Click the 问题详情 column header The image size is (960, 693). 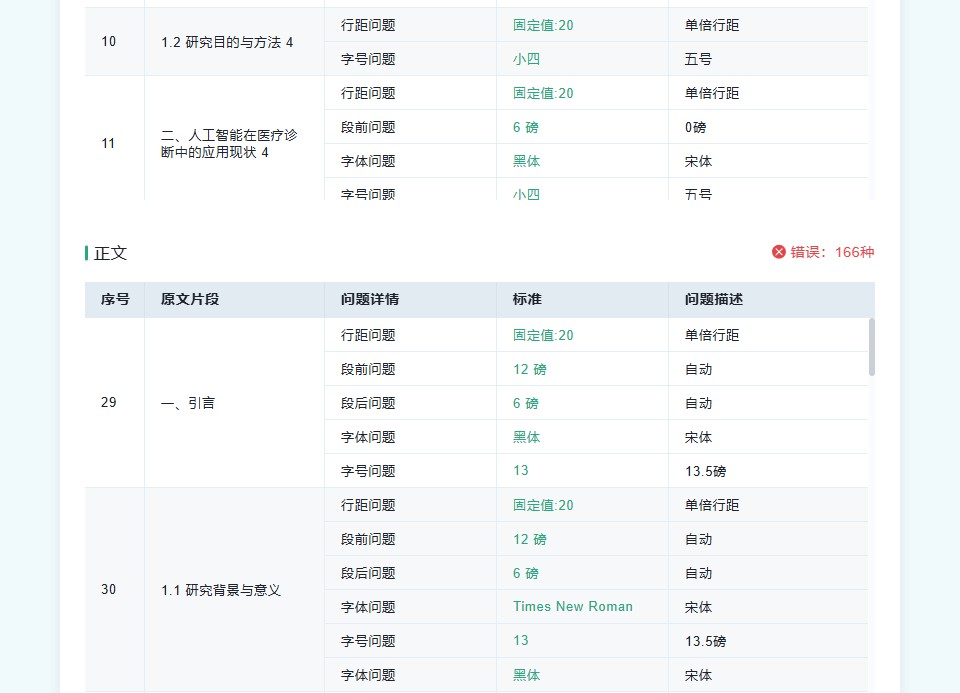pos(370,299)
